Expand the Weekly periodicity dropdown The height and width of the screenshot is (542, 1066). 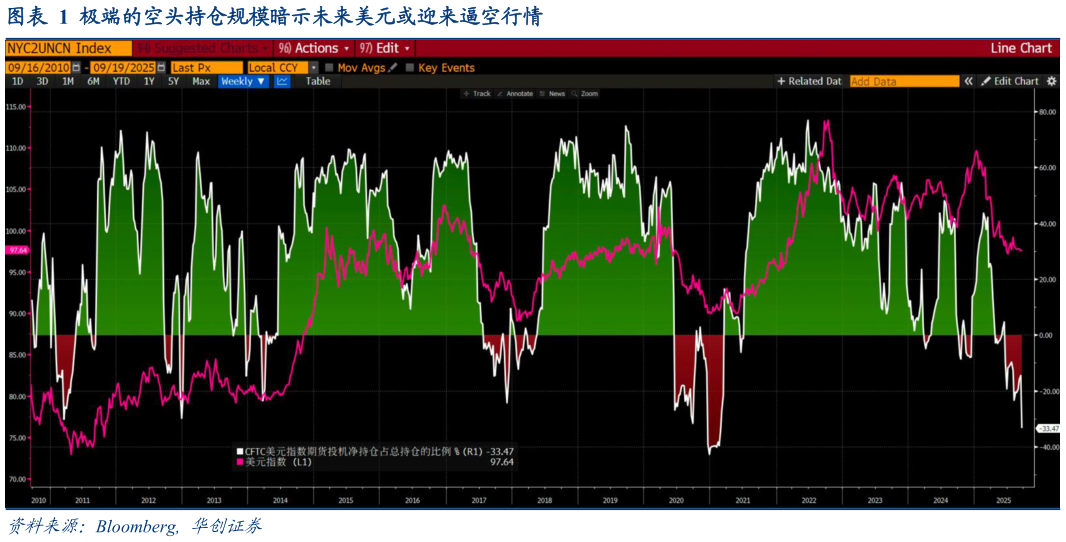pos(243,81)
